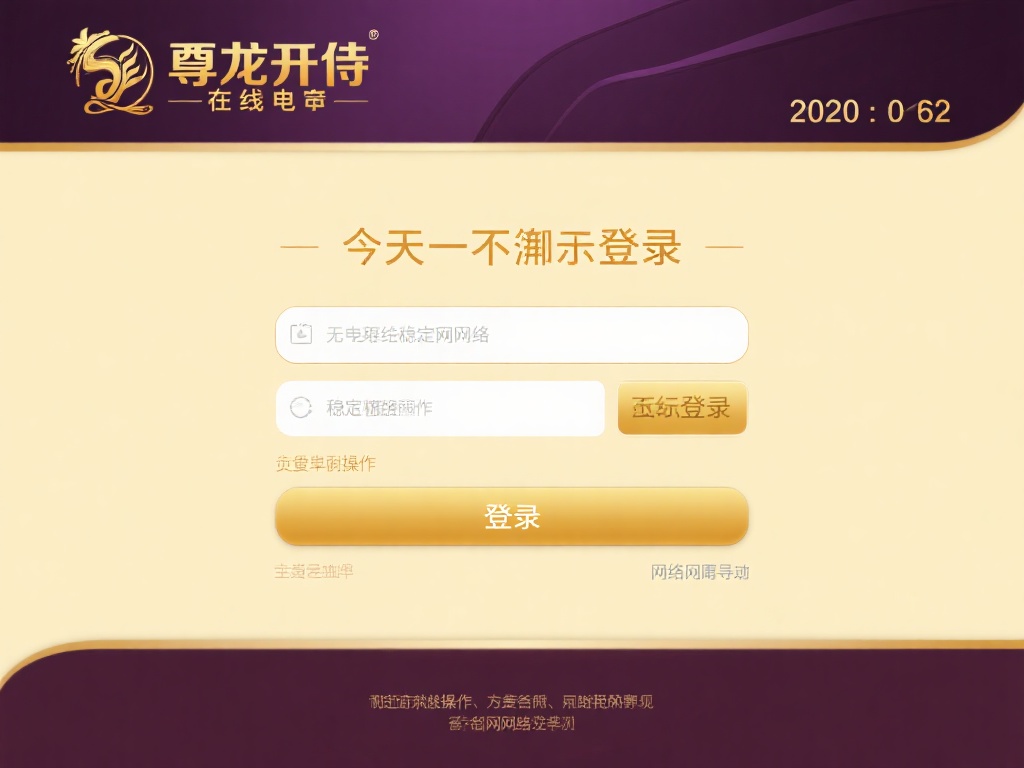Screen dimensions: 1024x768
Task: Click the gold 丕纭登录 button beside the code field
Action: tap(682, 407)
